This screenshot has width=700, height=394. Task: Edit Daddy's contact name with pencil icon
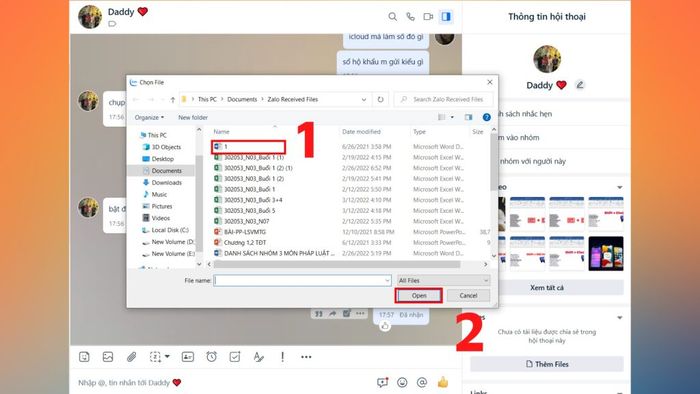[x=579, y=85]
